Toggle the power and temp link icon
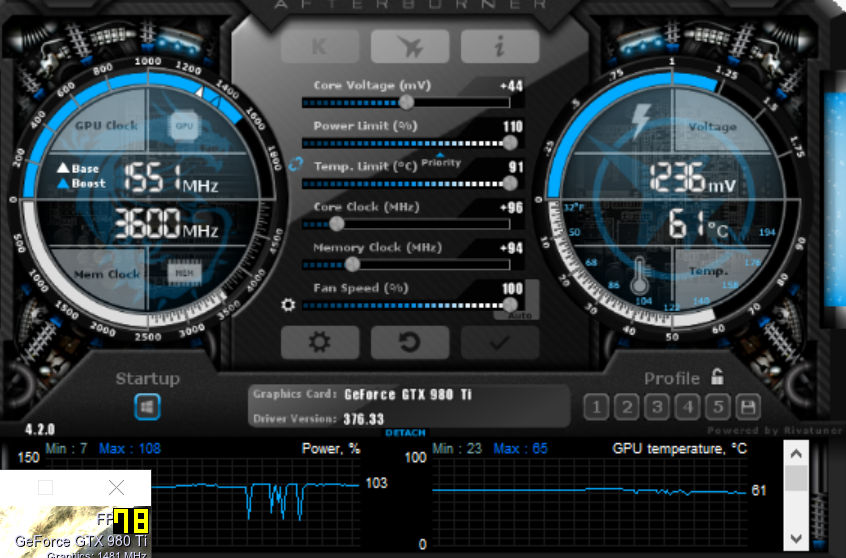Image resolution: width=846 pixels, height=558 pixels. point(296,164)
